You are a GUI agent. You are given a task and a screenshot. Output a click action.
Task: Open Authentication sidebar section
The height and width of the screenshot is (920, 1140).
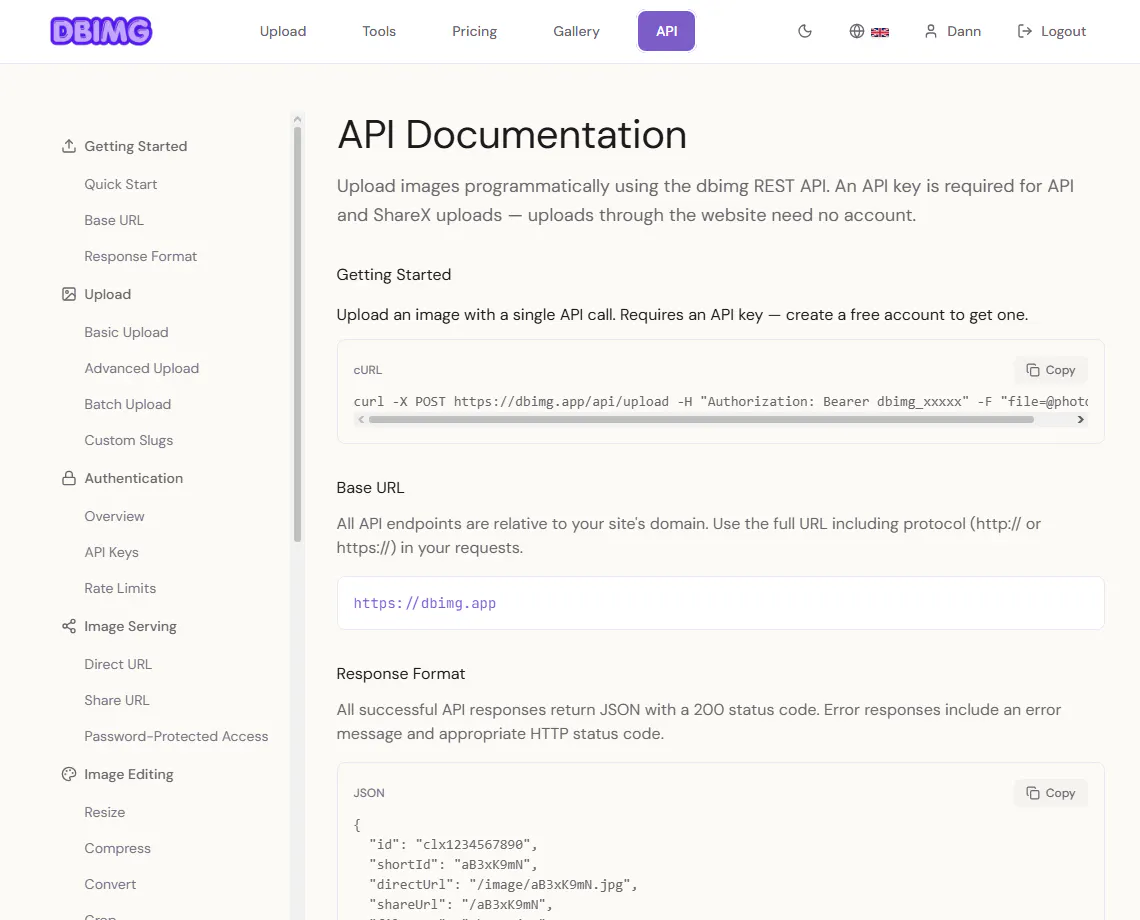click(134, 479)
